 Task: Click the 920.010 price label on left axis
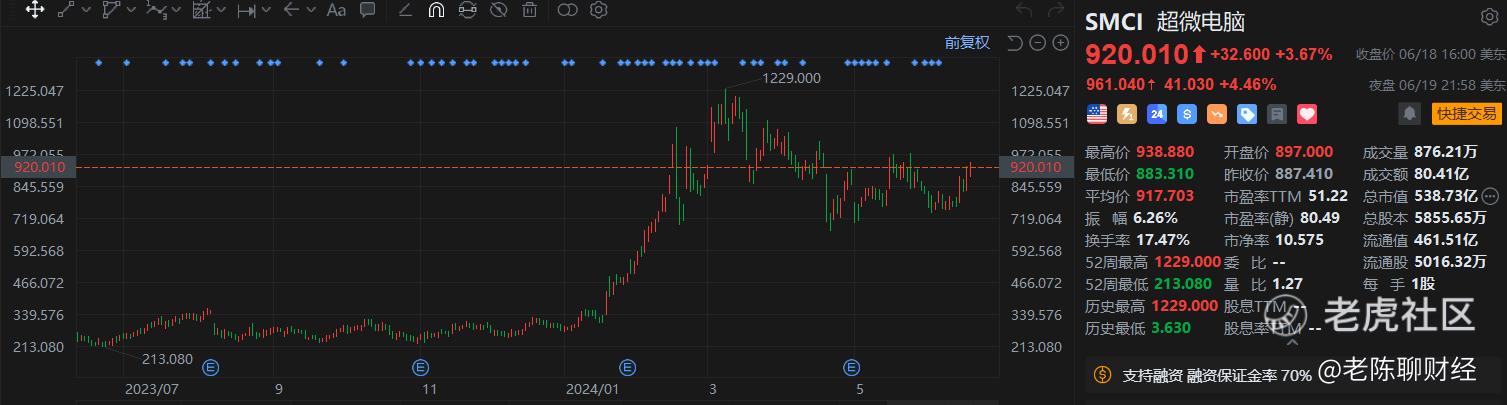pos(39,167)
